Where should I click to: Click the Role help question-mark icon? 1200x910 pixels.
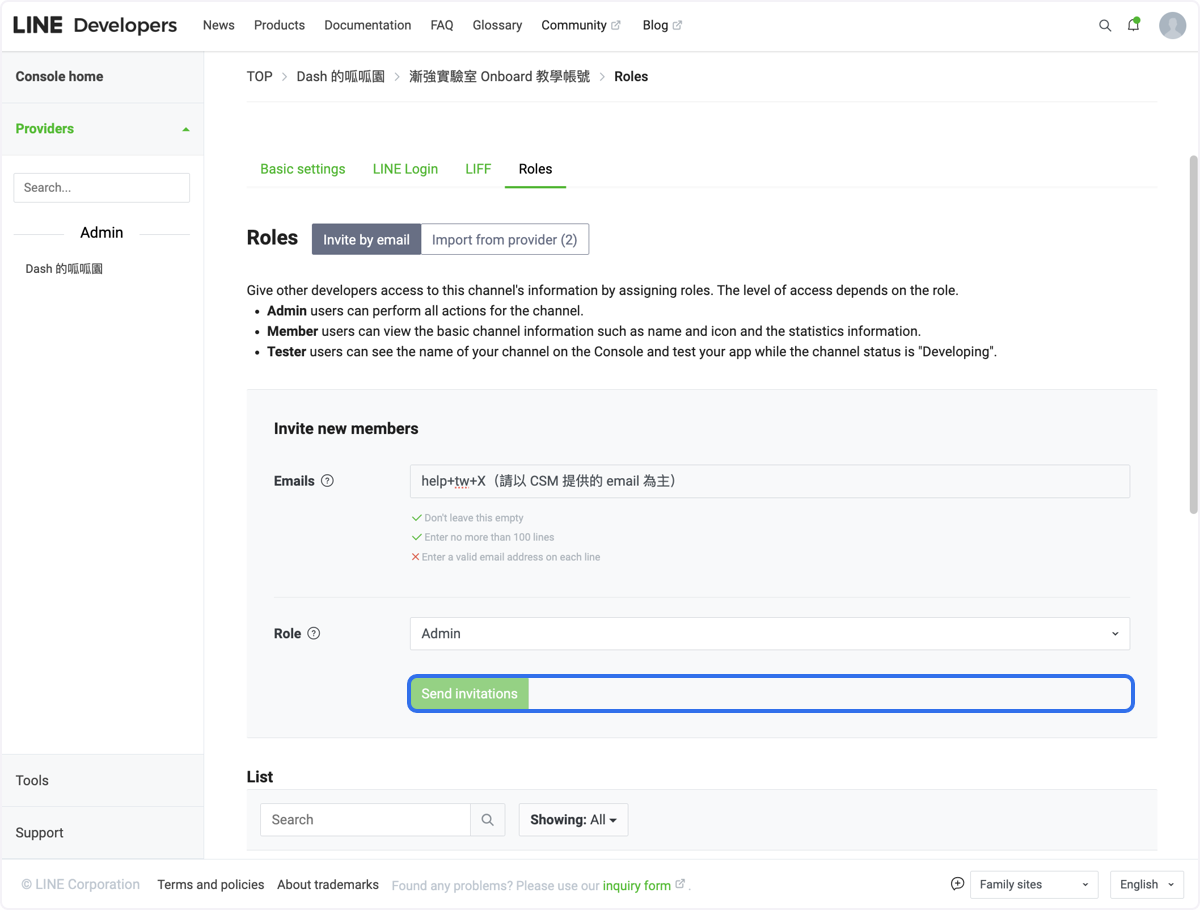point(313,633)
